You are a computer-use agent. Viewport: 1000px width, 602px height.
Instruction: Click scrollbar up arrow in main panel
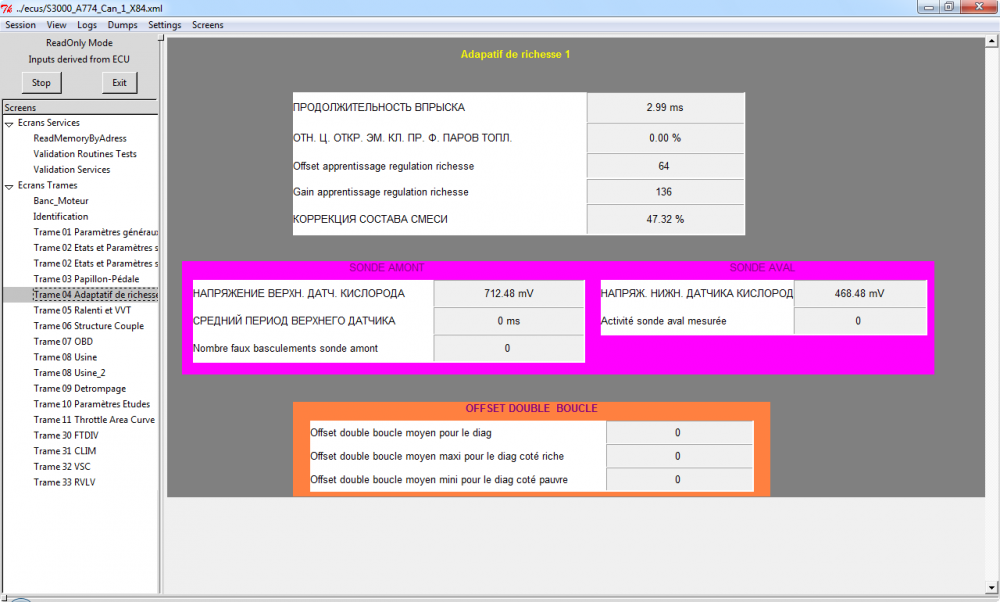coord(992,41)
